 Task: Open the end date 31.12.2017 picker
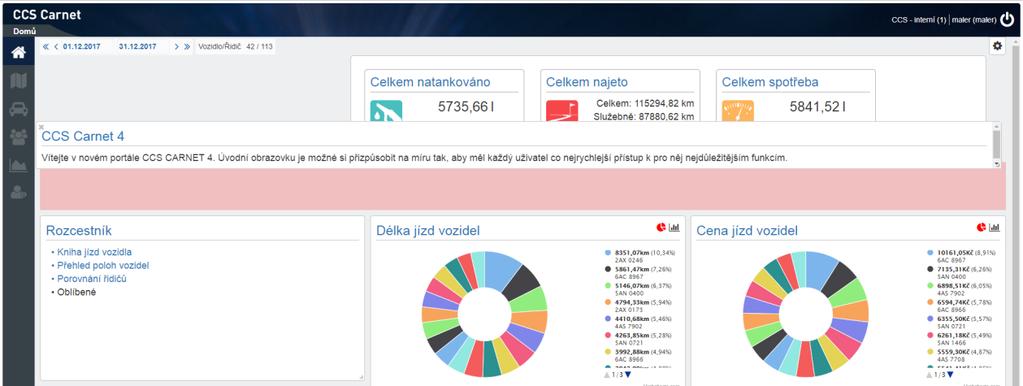138,47
